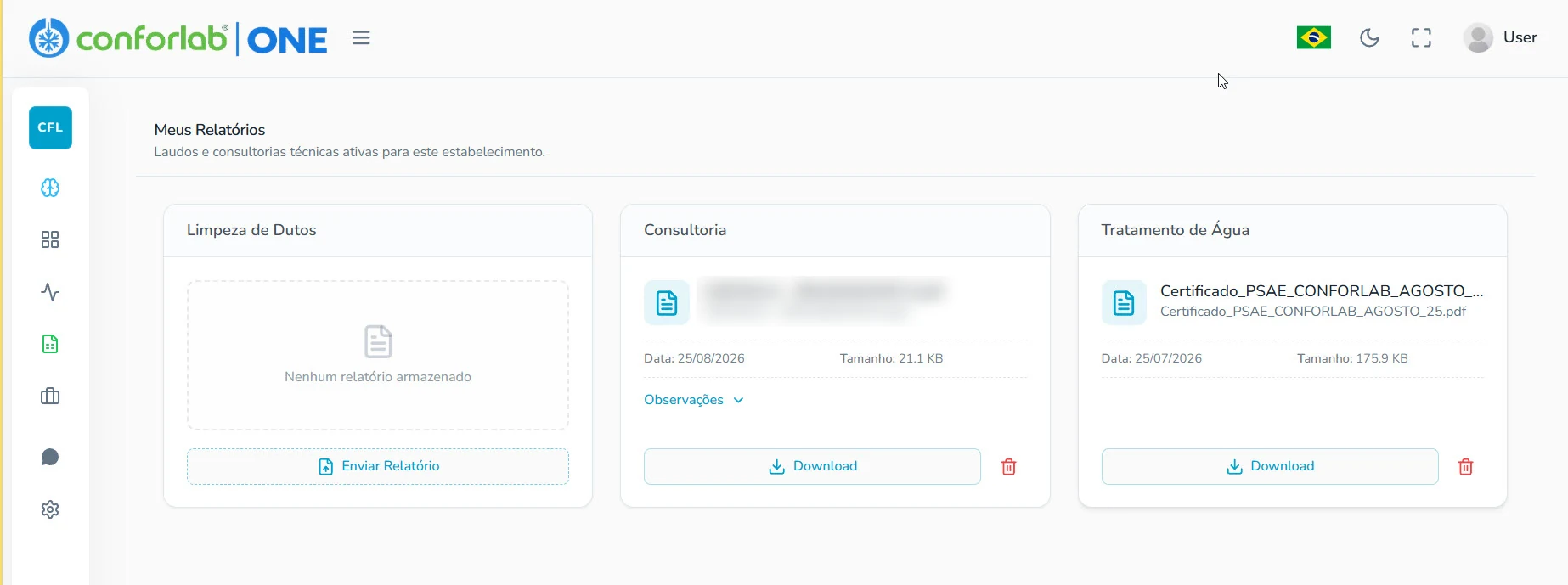
Task: Open the green reports sidebar icon
Action: click(x=50, y=344)
